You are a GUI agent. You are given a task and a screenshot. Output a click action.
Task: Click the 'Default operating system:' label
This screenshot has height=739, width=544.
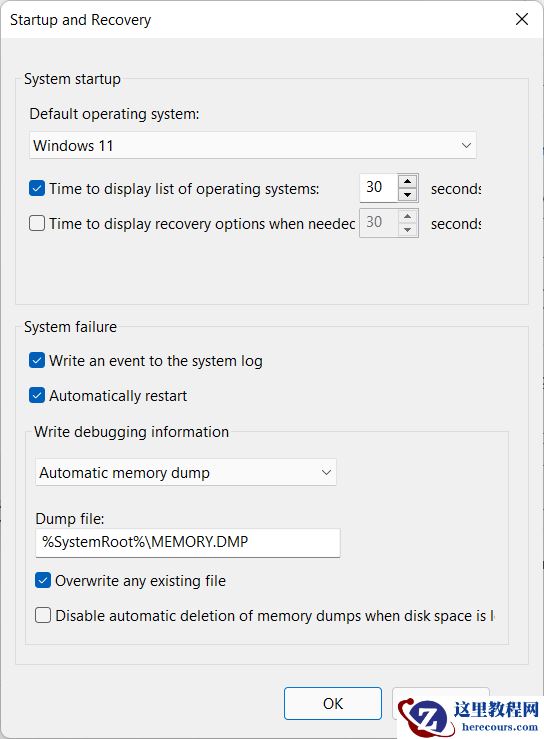coord(115,114)
